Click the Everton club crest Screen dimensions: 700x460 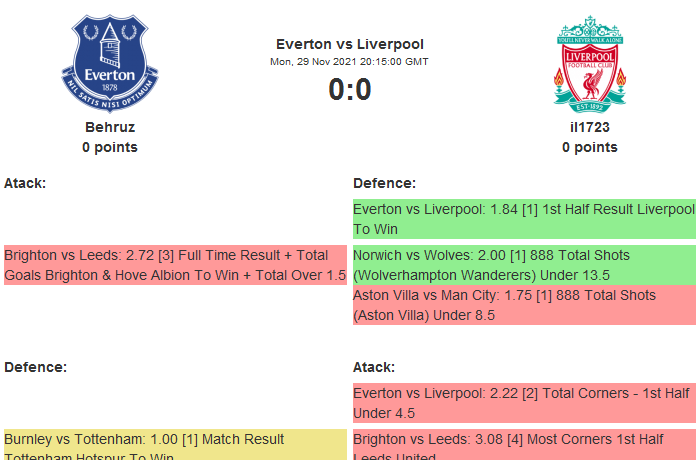(x=110, y=63)
